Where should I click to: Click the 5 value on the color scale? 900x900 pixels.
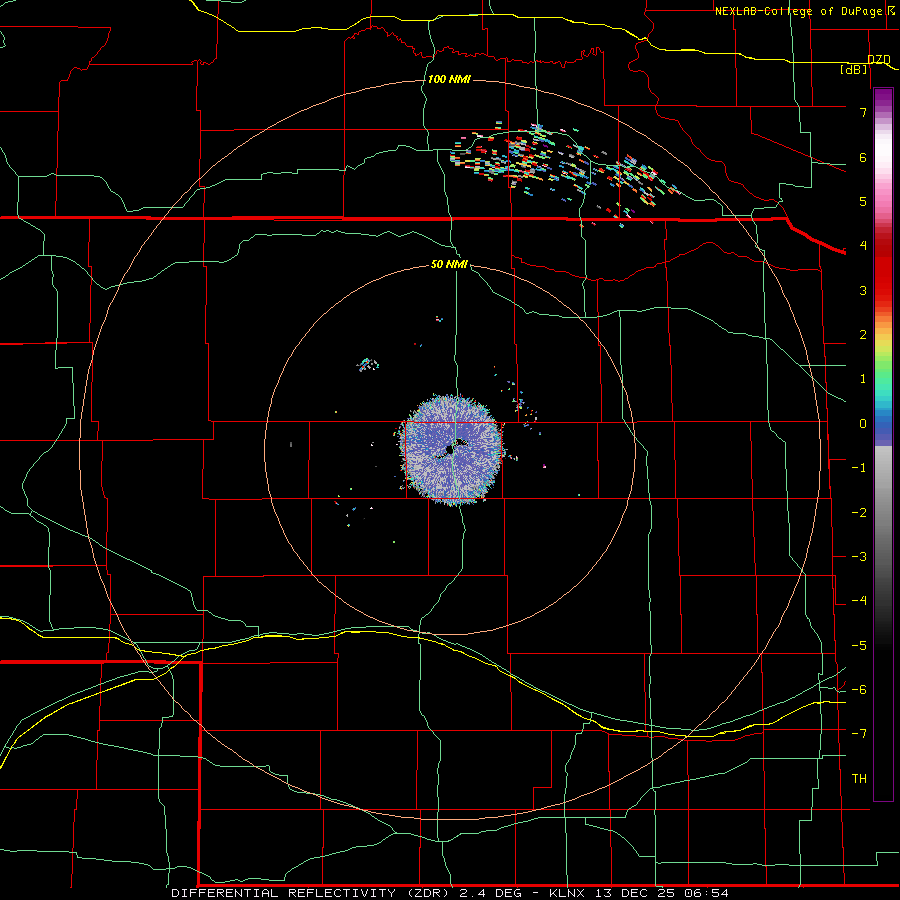point(863,201)
